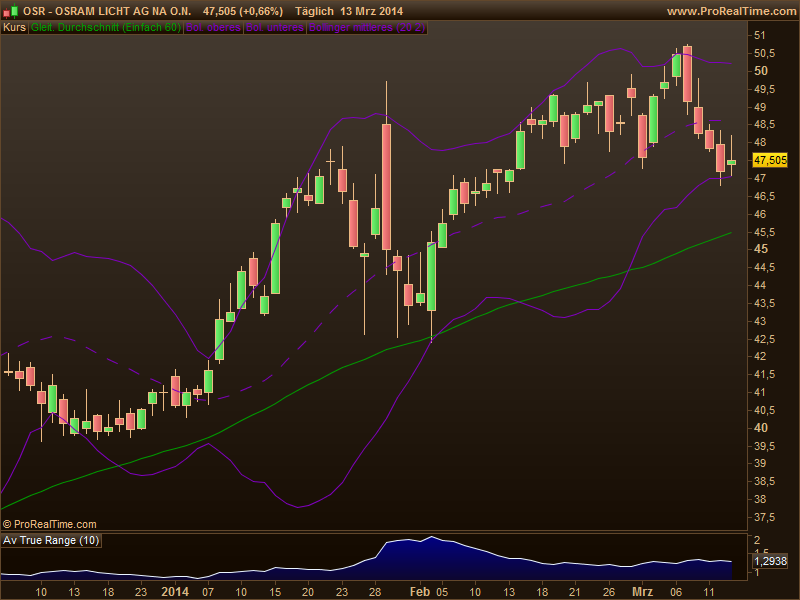Click the candlestick icon beside the OSR title
The width and height of the screenshot is (800, 600).
[x=11, y=11]
